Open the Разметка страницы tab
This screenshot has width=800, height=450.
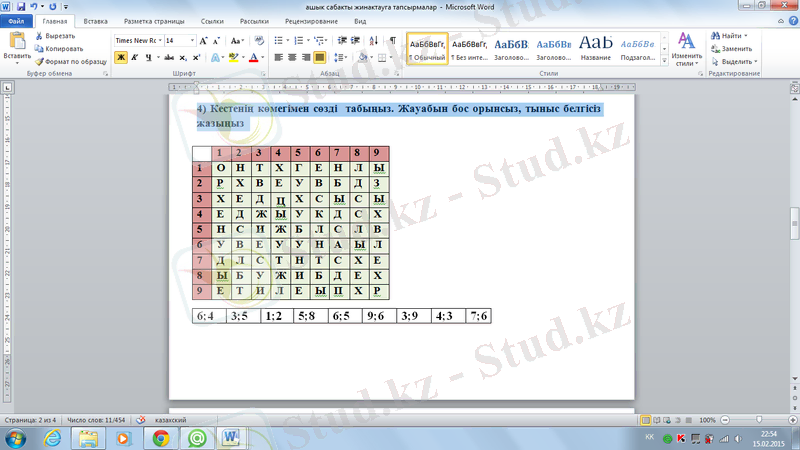[154, 20]
